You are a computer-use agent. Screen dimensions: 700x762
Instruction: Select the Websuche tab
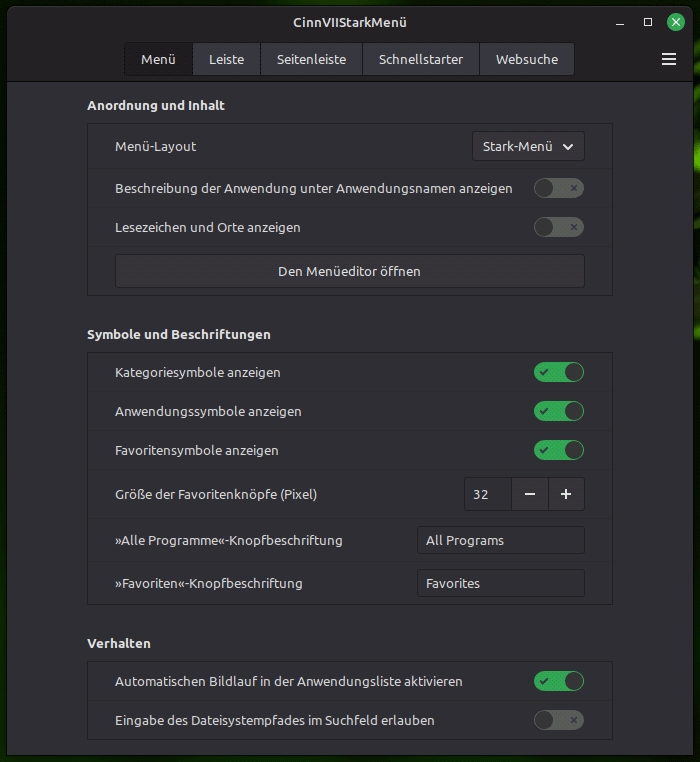(x=527, y=59)
